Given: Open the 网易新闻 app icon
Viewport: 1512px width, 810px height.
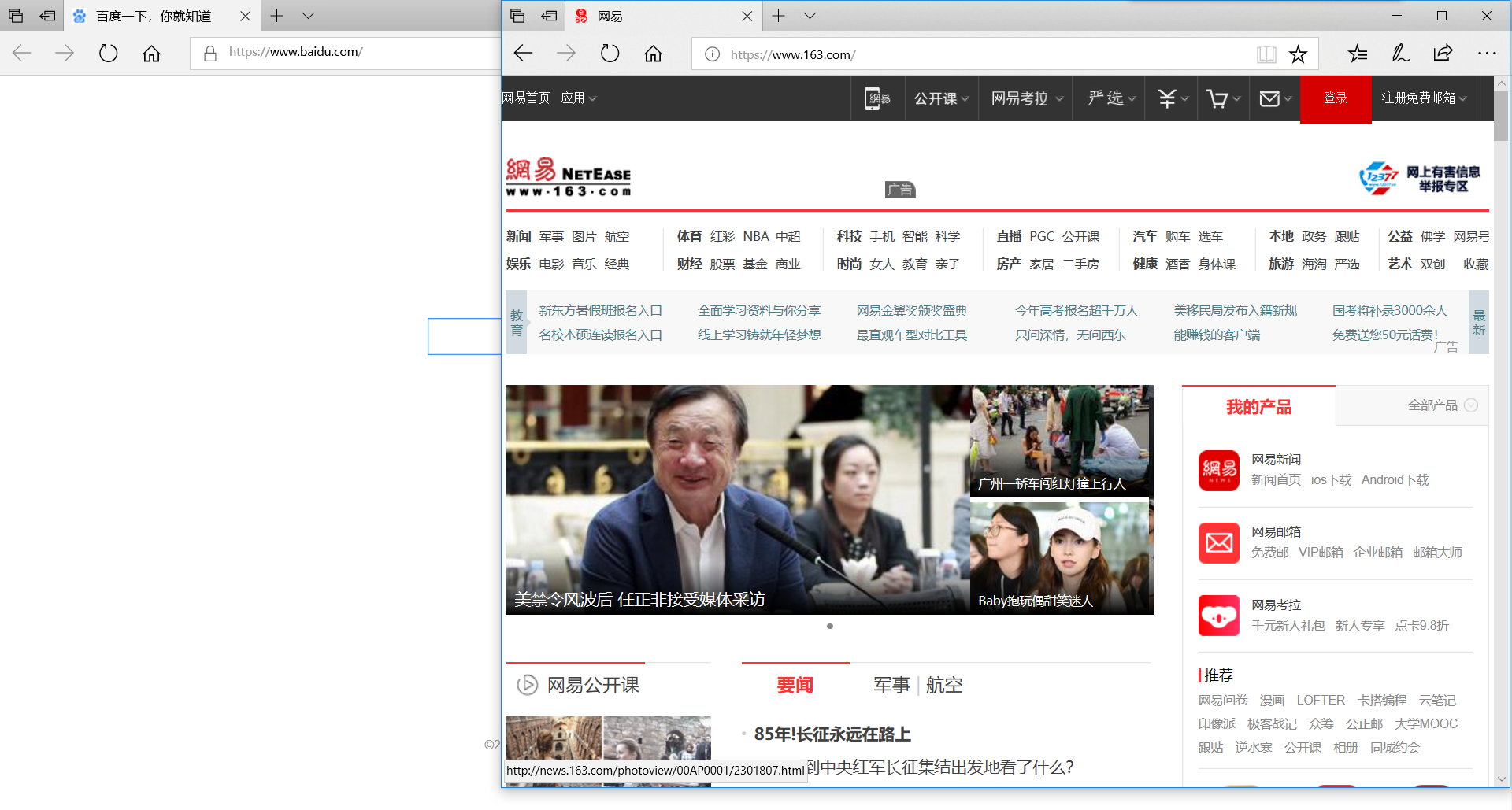Looking at the screenshot, I should click(1219, 471).
